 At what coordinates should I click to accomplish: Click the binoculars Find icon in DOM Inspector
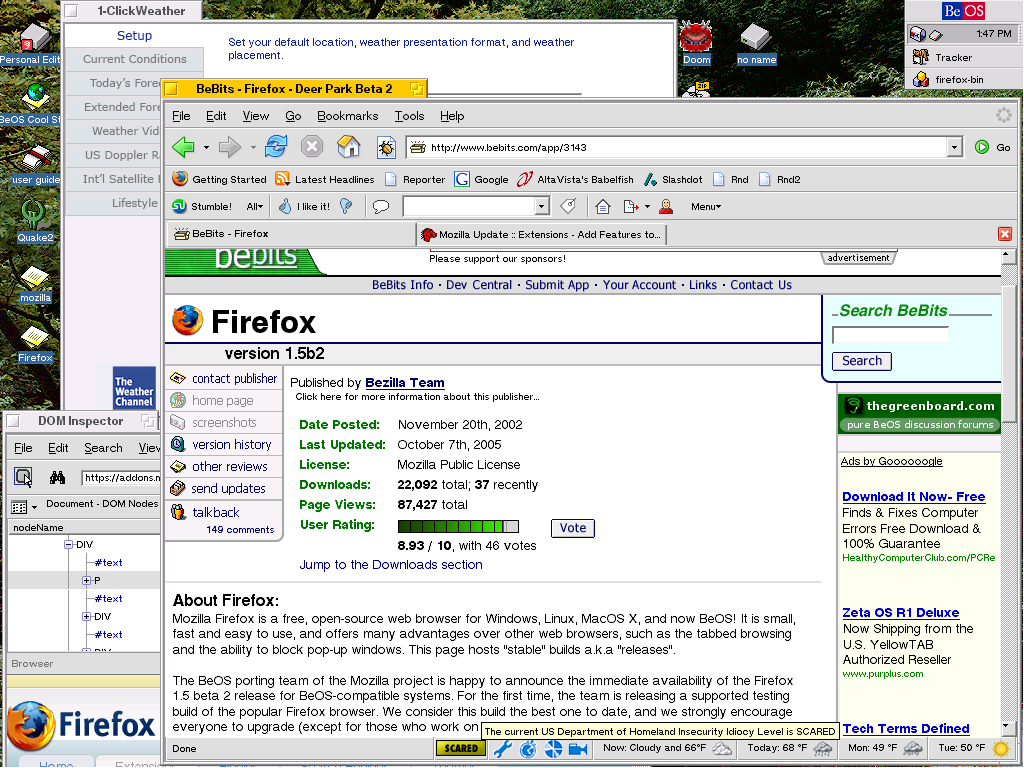pos(57,477)
